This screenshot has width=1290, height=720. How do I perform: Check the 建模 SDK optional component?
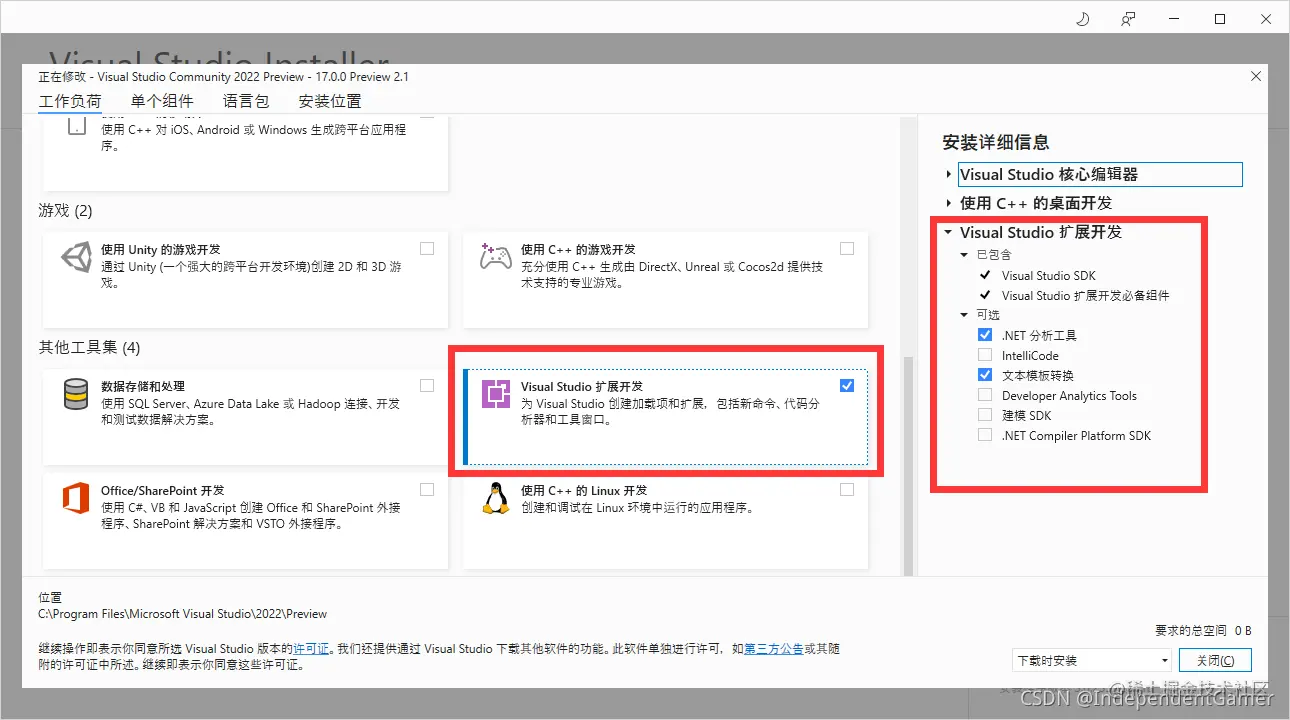(985, 416)
